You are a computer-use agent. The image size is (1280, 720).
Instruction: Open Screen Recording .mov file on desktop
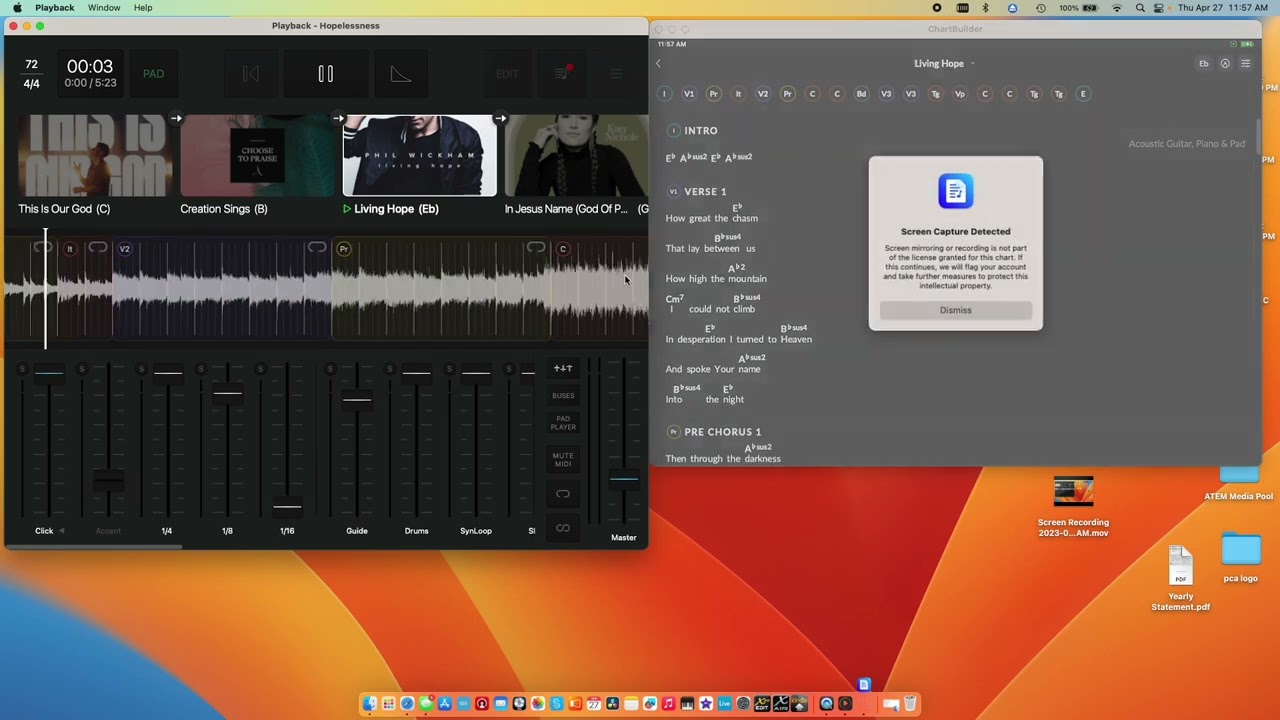pyautogui.click(x=1073, y=507)
